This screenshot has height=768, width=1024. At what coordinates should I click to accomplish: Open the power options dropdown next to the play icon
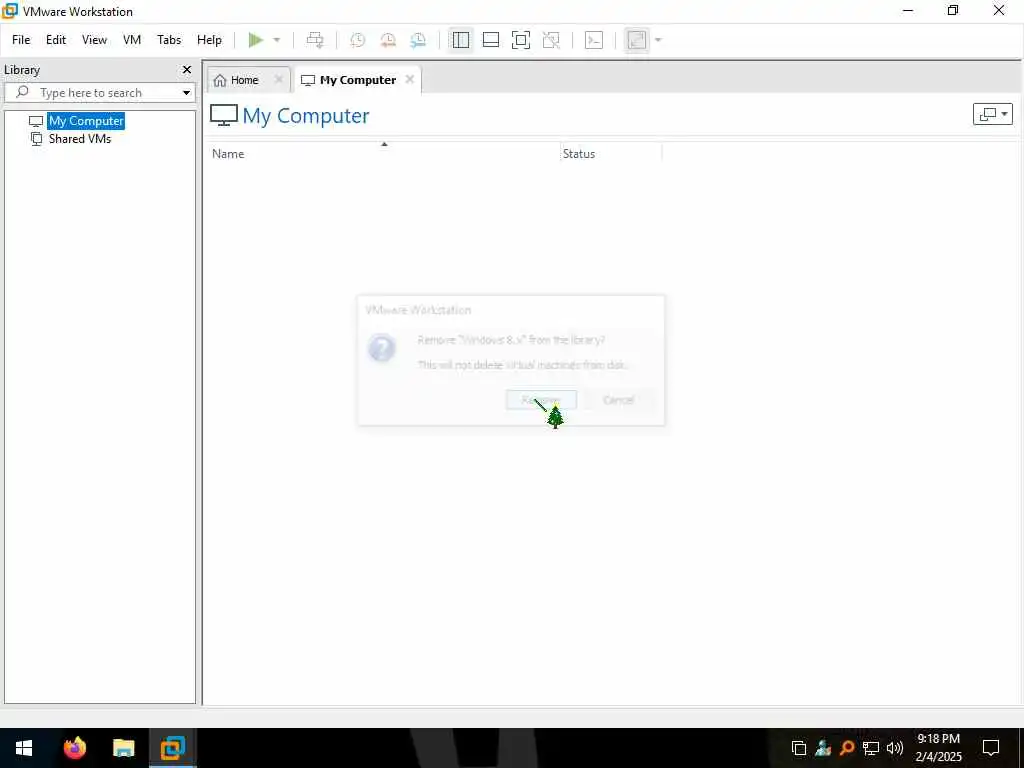pos(277,40)
